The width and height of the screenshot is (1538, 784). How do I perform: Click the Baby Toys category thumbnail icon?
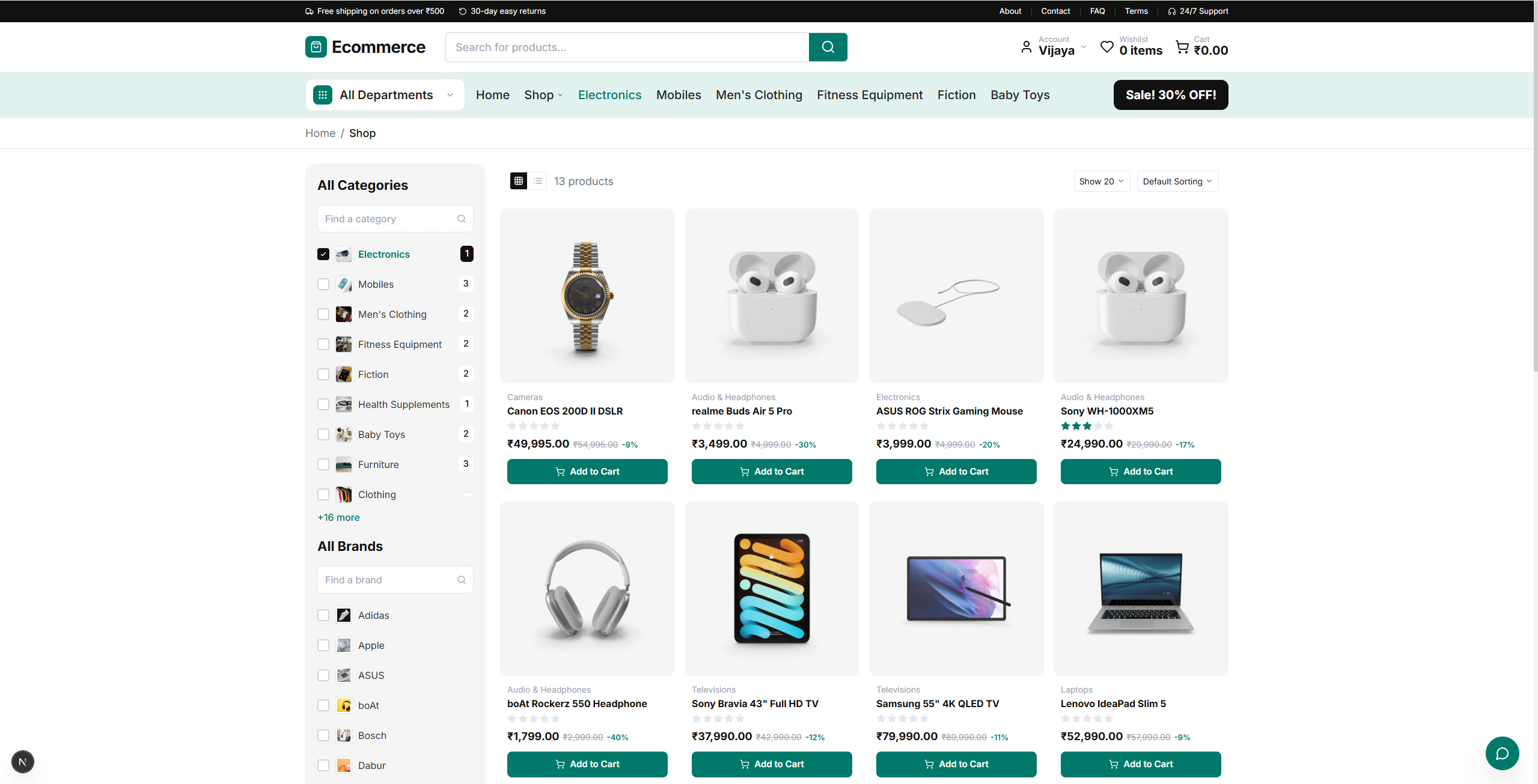point(344,434)
